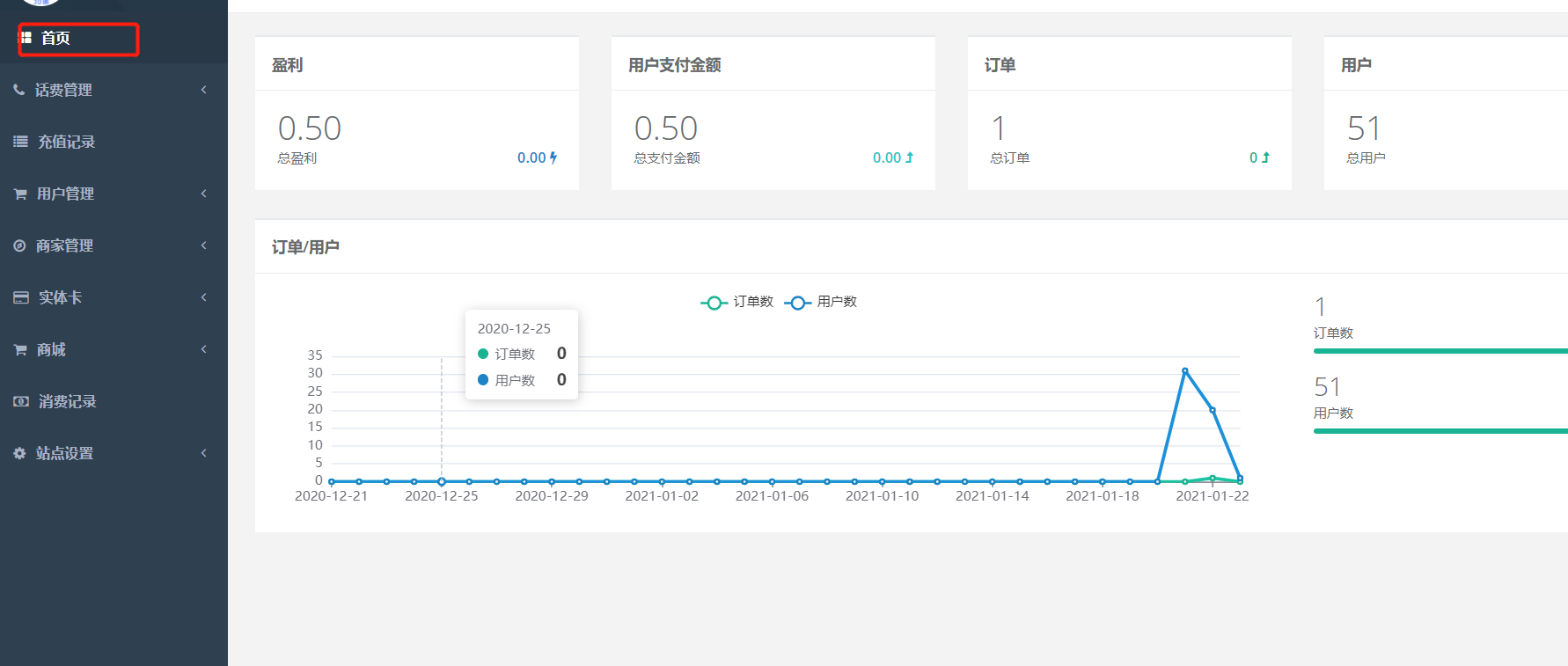Click the 2021-01-10 axis date label
Screen dimensions: 1568x666
(x=882, y=496)
